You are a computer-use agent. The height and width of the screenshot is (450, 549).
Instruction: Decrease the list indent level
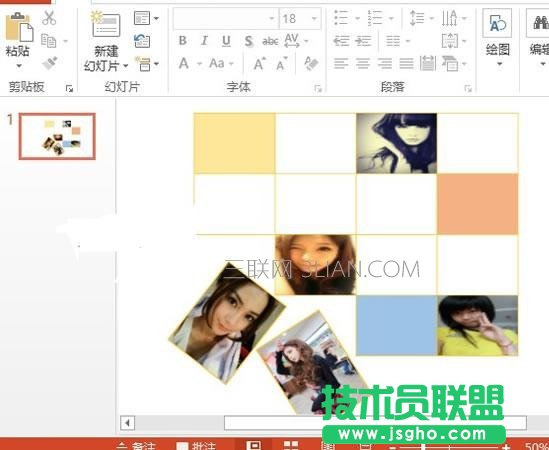click(341, 41)
